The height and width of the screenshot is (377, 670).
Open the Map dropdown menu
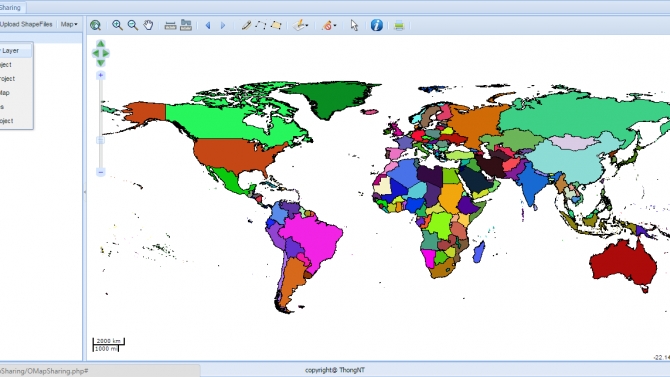pyautogui.click(x=69, y=24)
